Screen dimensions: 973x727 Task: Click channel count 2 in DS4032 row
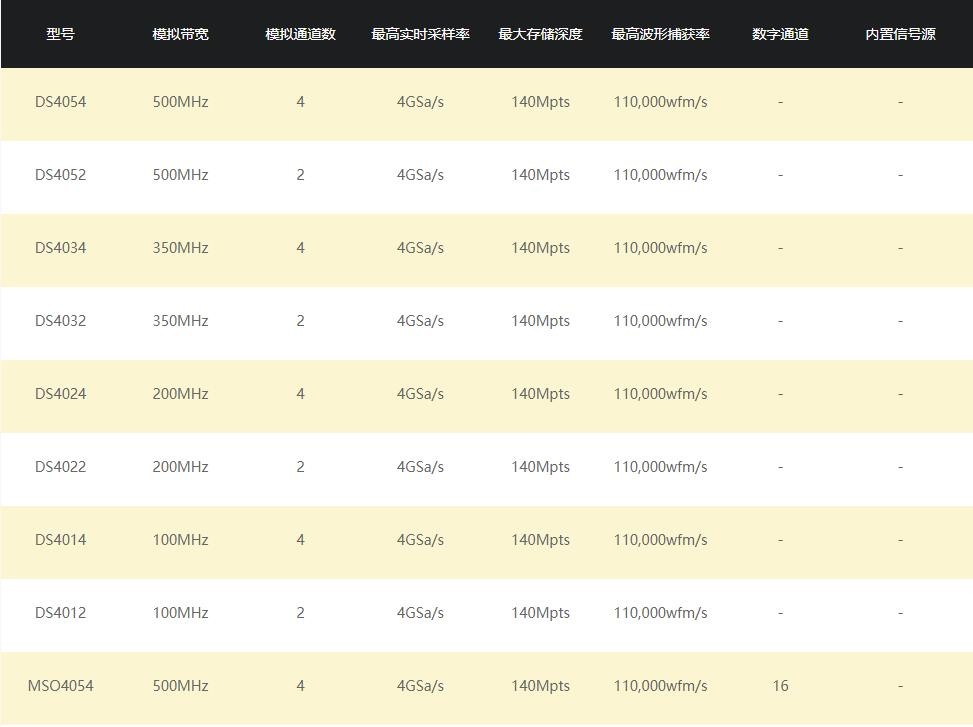coord(300,321)
